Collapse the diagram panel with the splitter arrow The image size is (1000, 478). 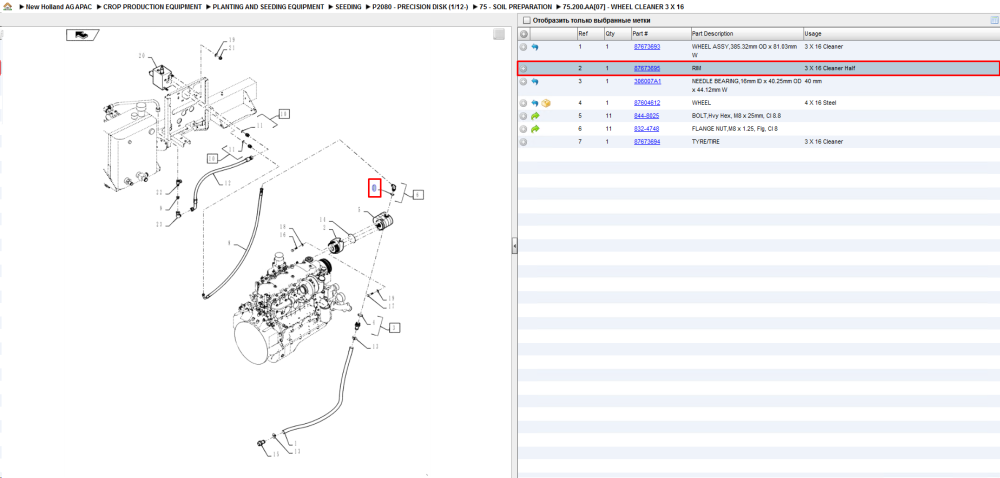click(x=514, y=245)
